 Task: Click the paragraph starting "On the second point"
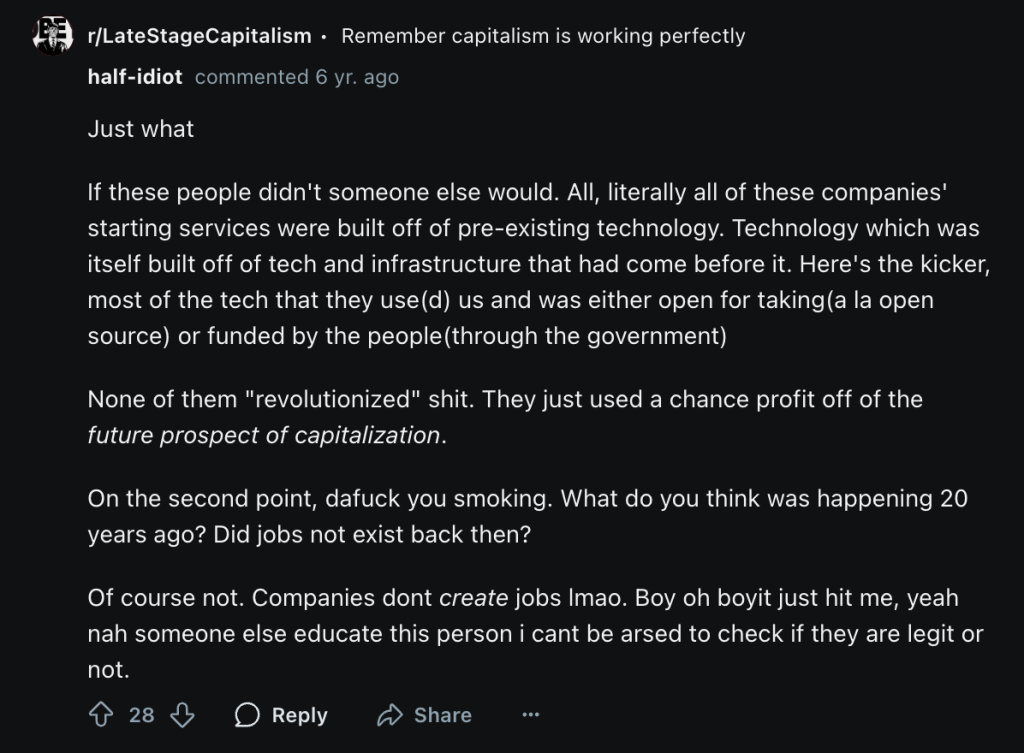527,516
